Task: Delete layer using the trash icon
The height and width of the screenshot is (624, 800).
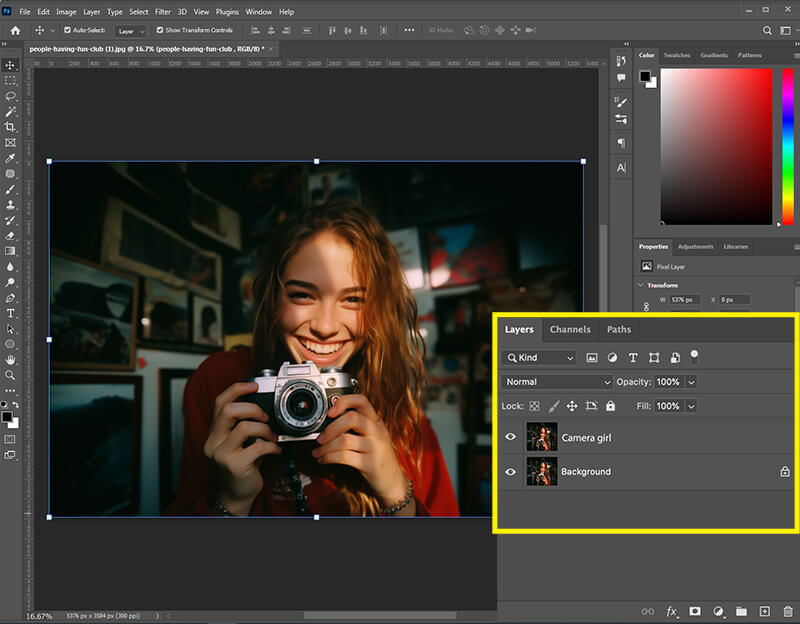Action: click(x=788, y=611)
